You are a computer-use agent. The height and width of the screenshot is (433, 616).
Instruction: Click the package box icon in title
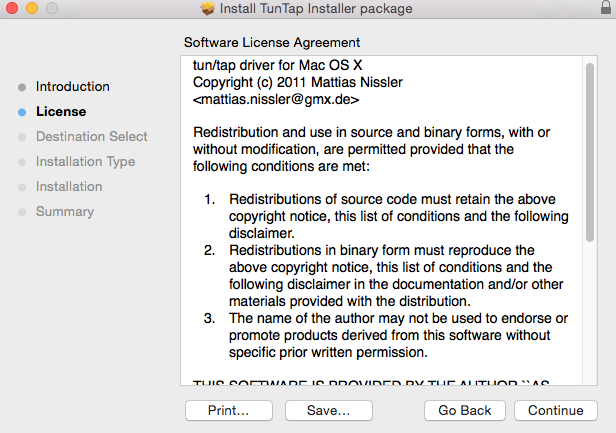tap(207, 8)
